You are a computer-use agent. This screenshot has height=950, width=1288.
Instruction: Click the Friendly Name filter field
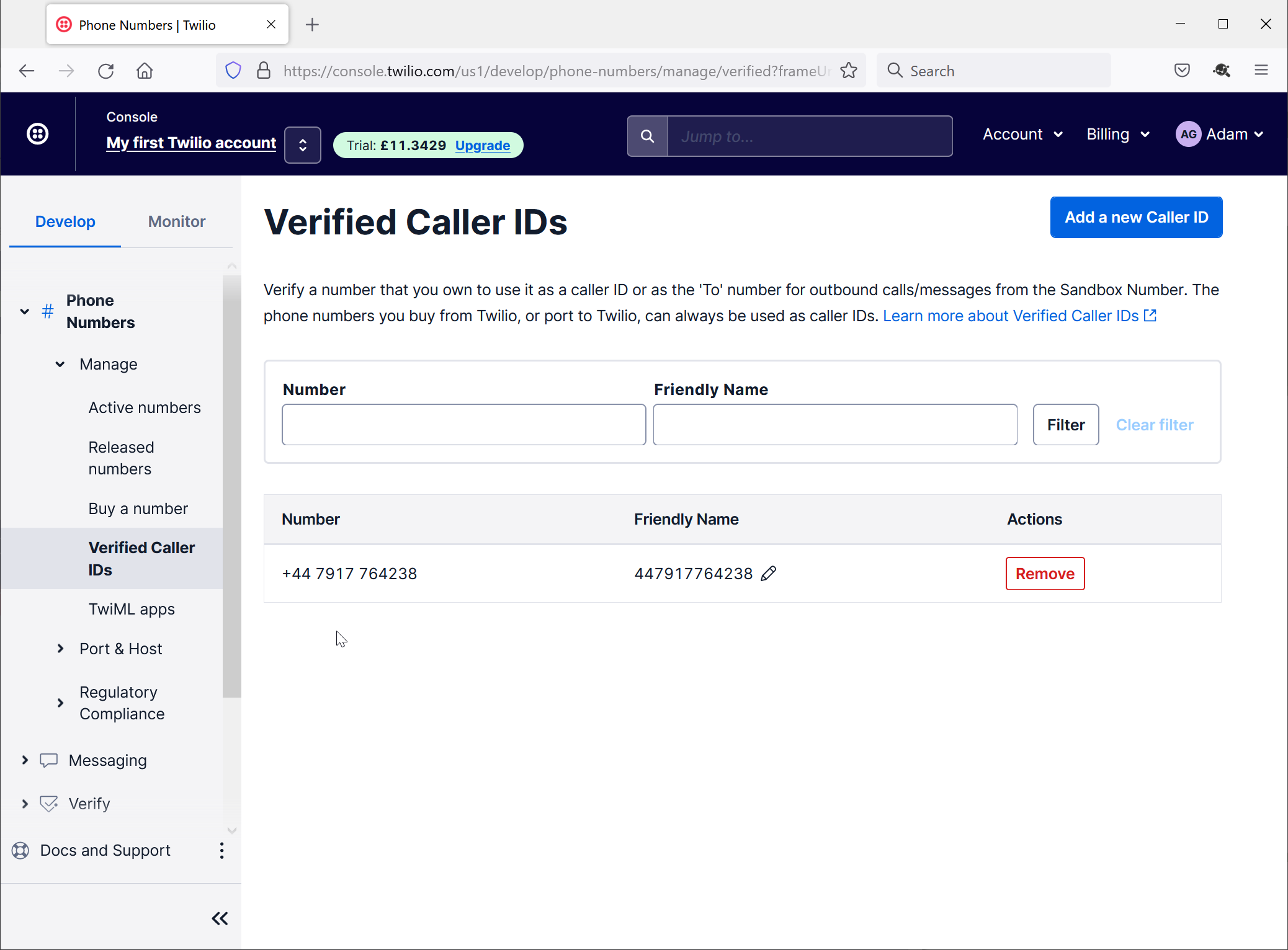[835, 425]
